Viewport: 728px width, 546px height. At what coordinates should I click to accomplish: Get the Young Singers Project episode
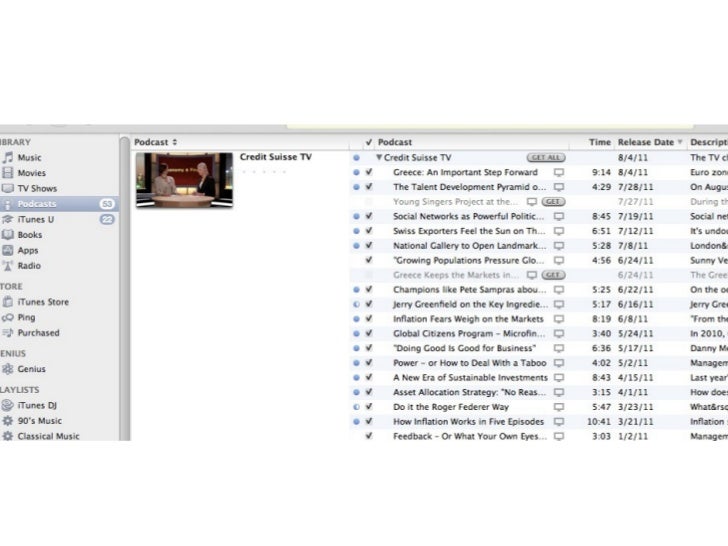(x=553, y=202)
